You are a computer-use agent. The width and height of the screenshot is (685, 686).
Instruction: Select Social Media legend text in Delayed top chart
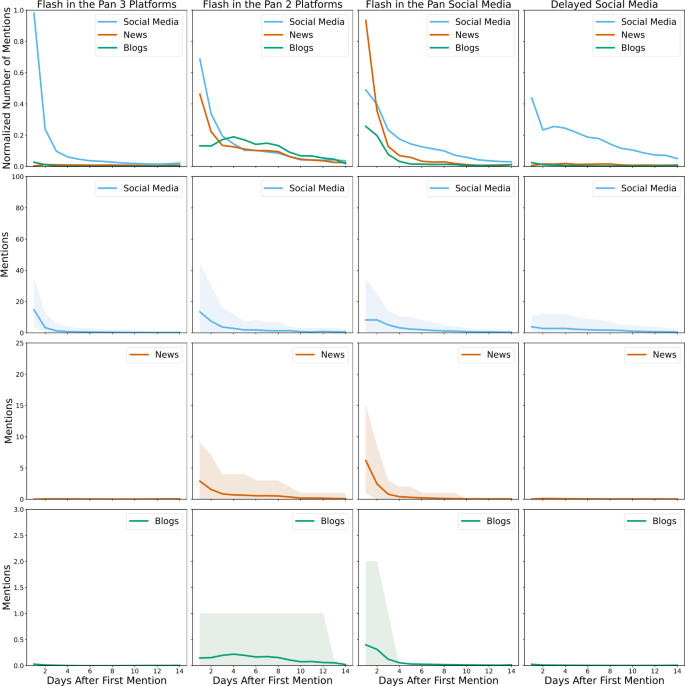[x=649, y=21]
